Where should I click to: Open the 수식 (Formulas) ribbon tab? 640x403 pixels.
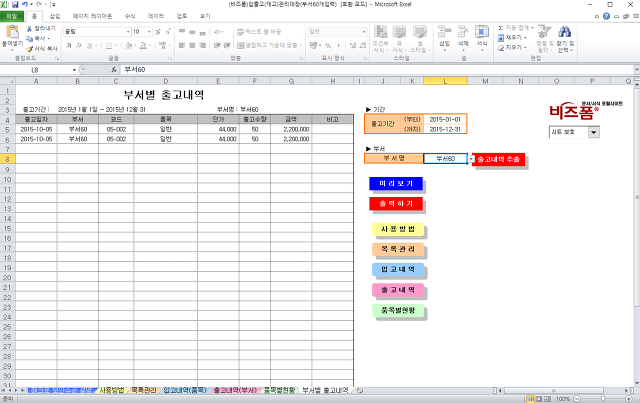click(130, 16)
